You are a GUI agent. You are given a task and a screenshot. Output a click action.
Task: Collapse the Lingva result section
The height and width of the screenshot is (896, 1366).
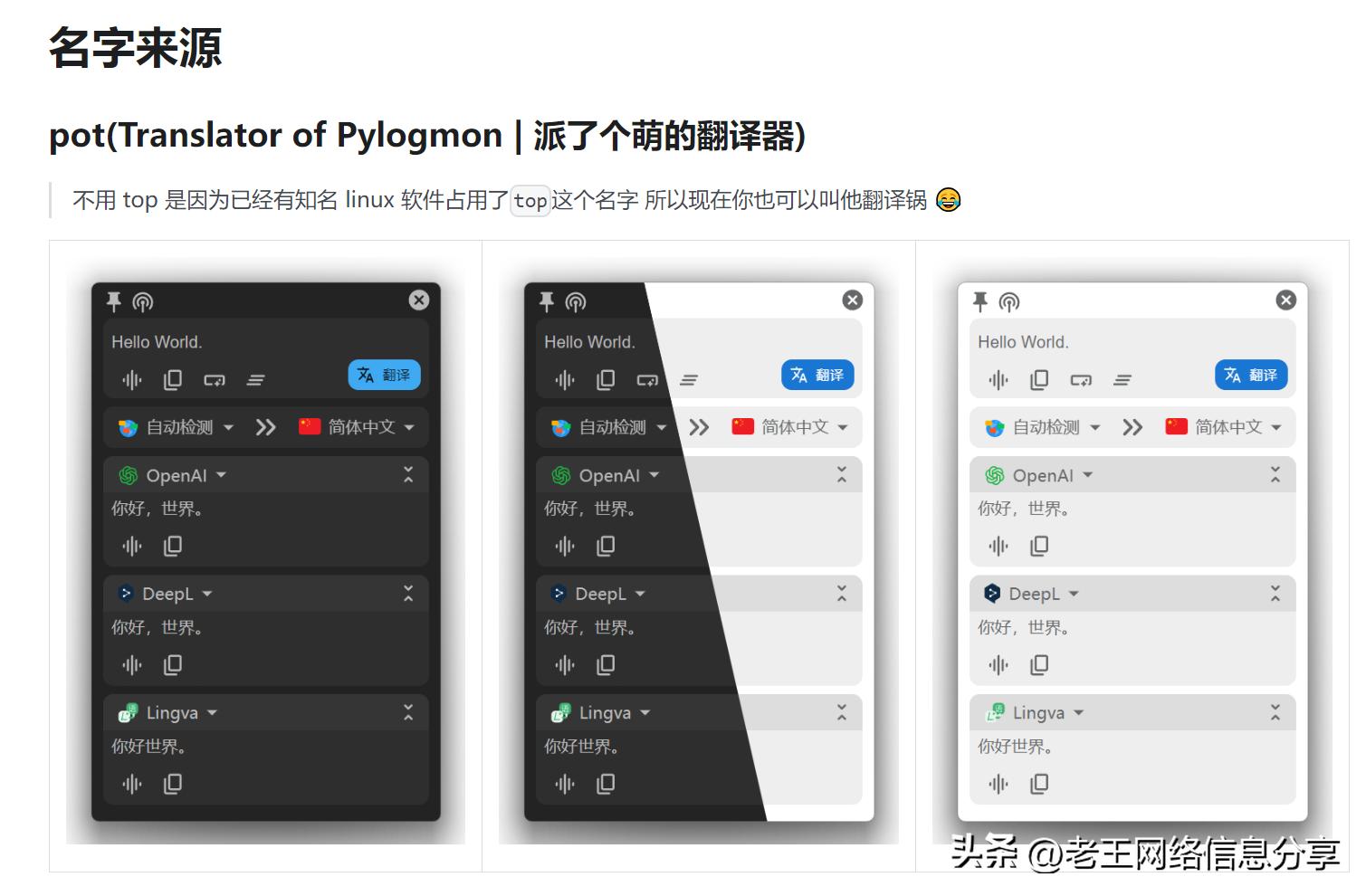point(408,712)
